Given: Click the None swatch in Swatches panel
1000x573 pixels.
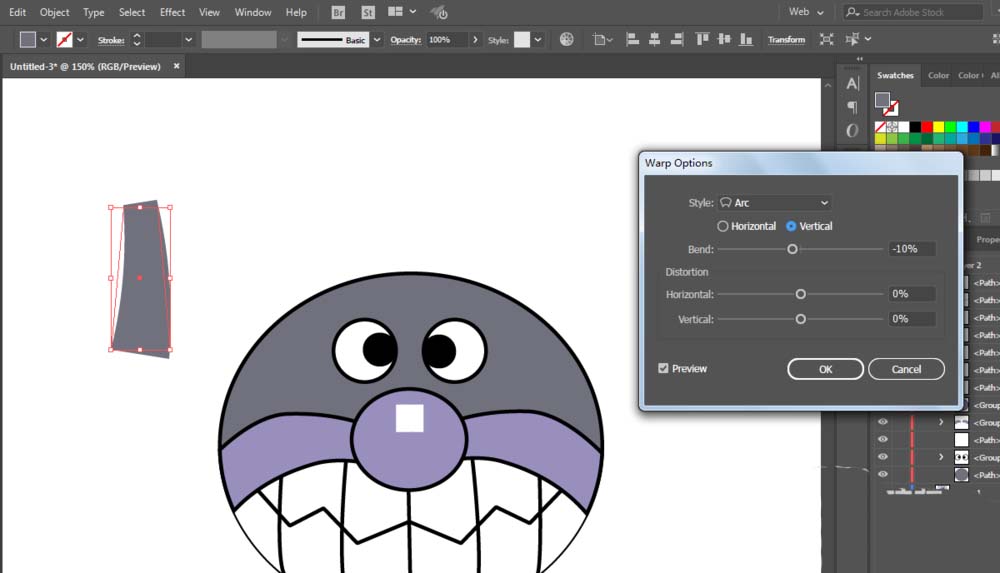Looking at the screenshot, I should tap(881, 127).
